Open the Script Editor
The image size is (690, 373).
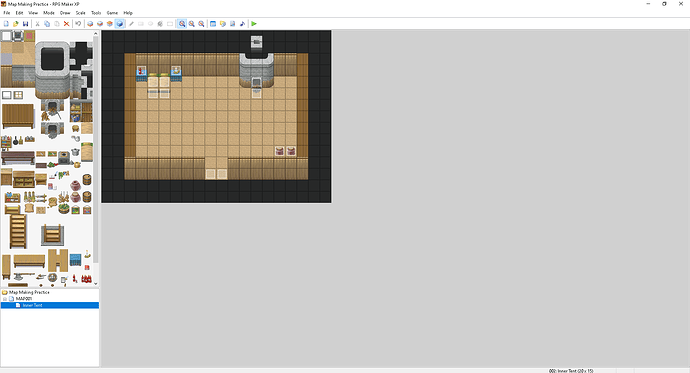click(232, 24)
